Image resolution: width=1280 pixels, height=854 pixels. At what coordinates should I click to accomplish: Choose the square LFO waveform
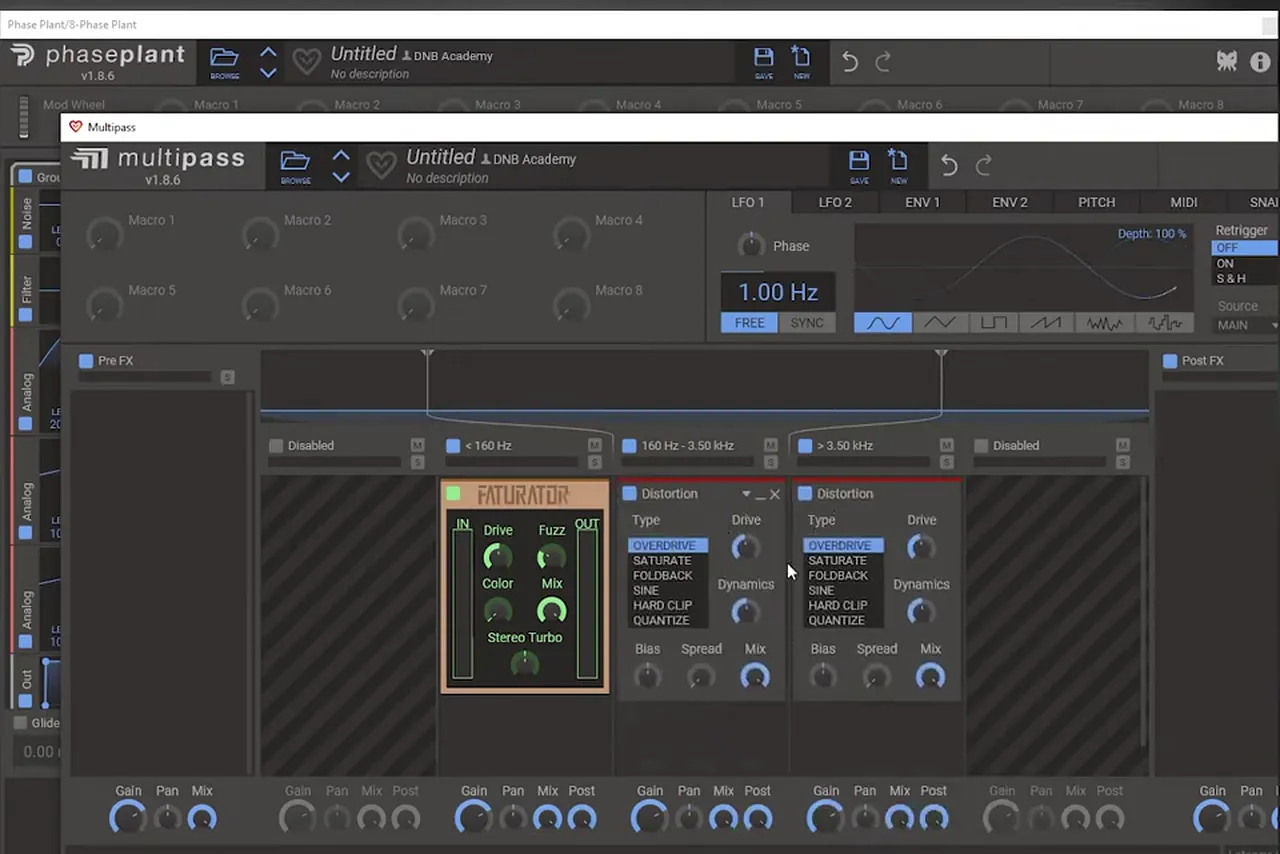pyautogui.click(x=993, y=323)
